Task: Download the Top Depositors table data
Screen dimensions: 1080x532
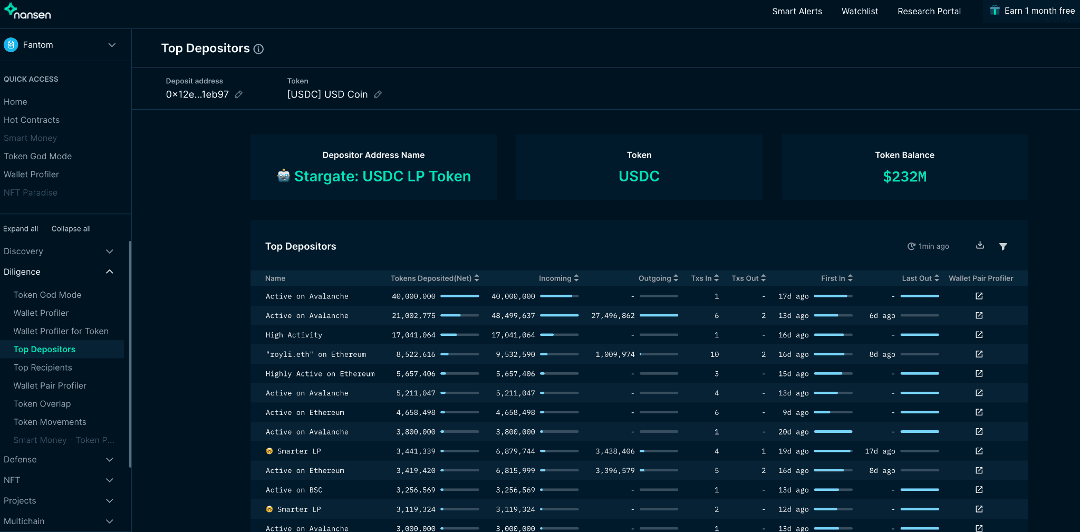Action: click(x=980, y=246)
